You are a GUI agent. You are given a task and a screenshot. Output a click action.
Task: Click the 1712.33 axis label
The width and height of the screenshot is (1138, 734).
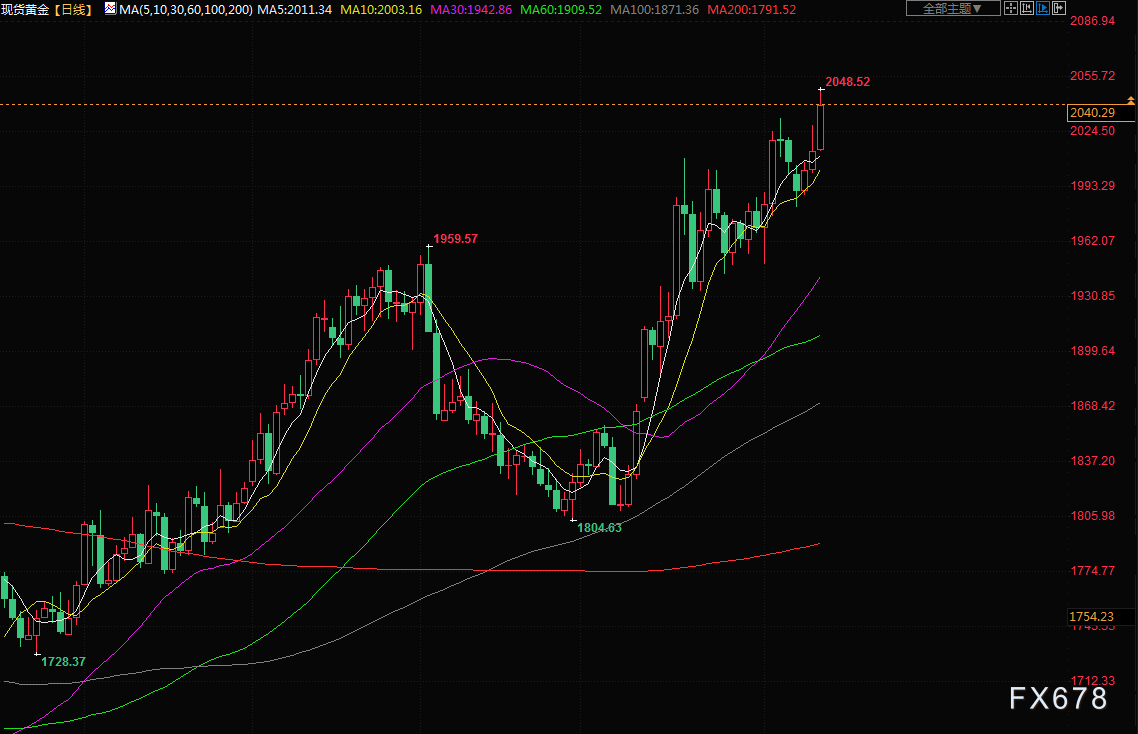1093,681
